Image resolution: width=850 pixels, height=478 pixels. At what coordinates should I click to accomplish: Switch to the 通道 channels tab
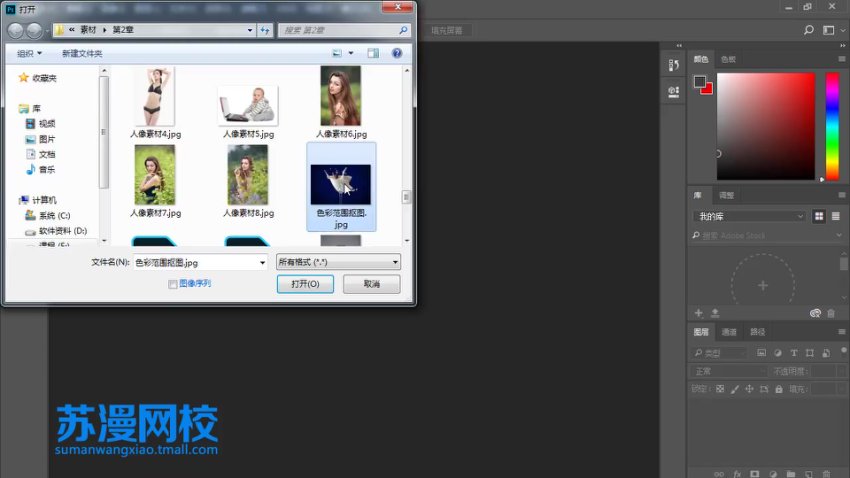point(729,332)
